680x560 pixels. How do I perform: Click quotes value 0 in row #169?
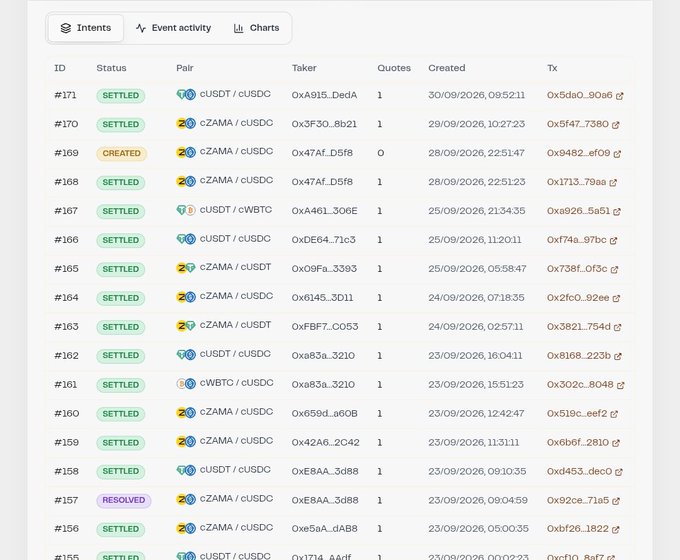[380, 153]
